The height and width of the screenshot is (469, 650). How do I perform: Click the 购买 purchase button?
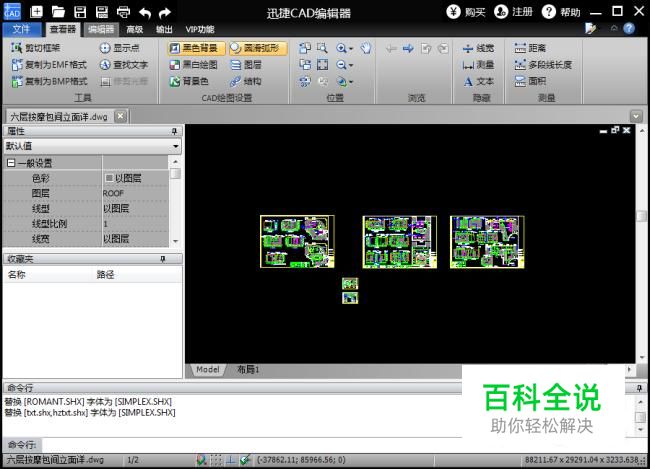[466, 12]
